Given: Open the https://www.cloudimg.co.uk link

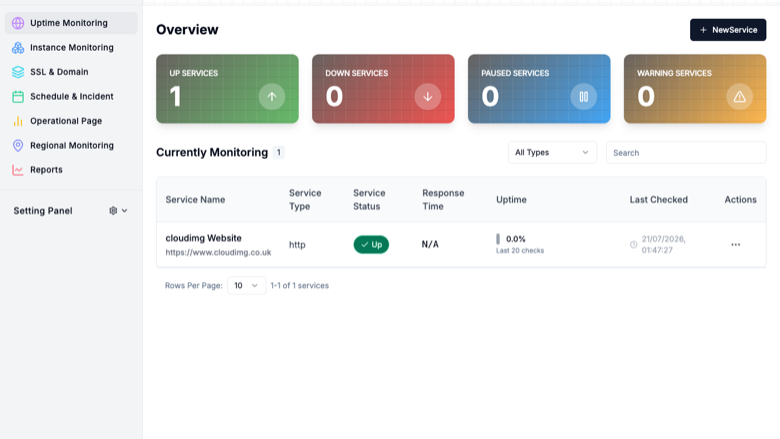Looking at the screenshot, I should (218, 253).
